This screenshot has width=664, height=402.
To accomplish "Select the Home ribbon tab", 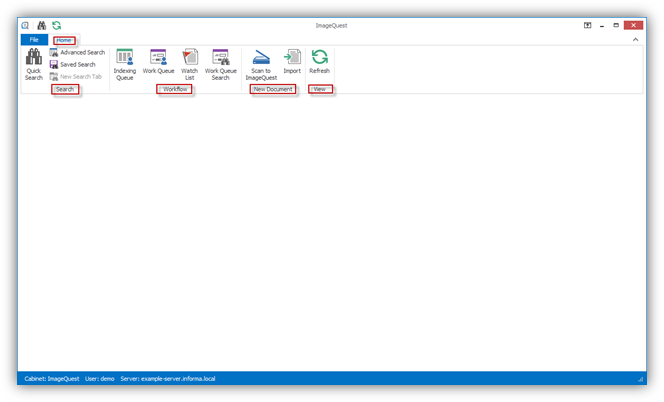I will [64, 40].
